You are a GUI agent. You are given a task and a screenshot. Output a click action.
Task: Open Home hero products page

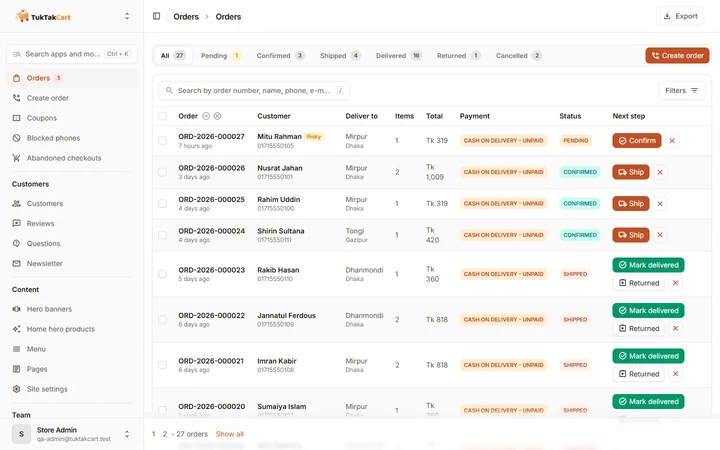[x=72, y=329]
